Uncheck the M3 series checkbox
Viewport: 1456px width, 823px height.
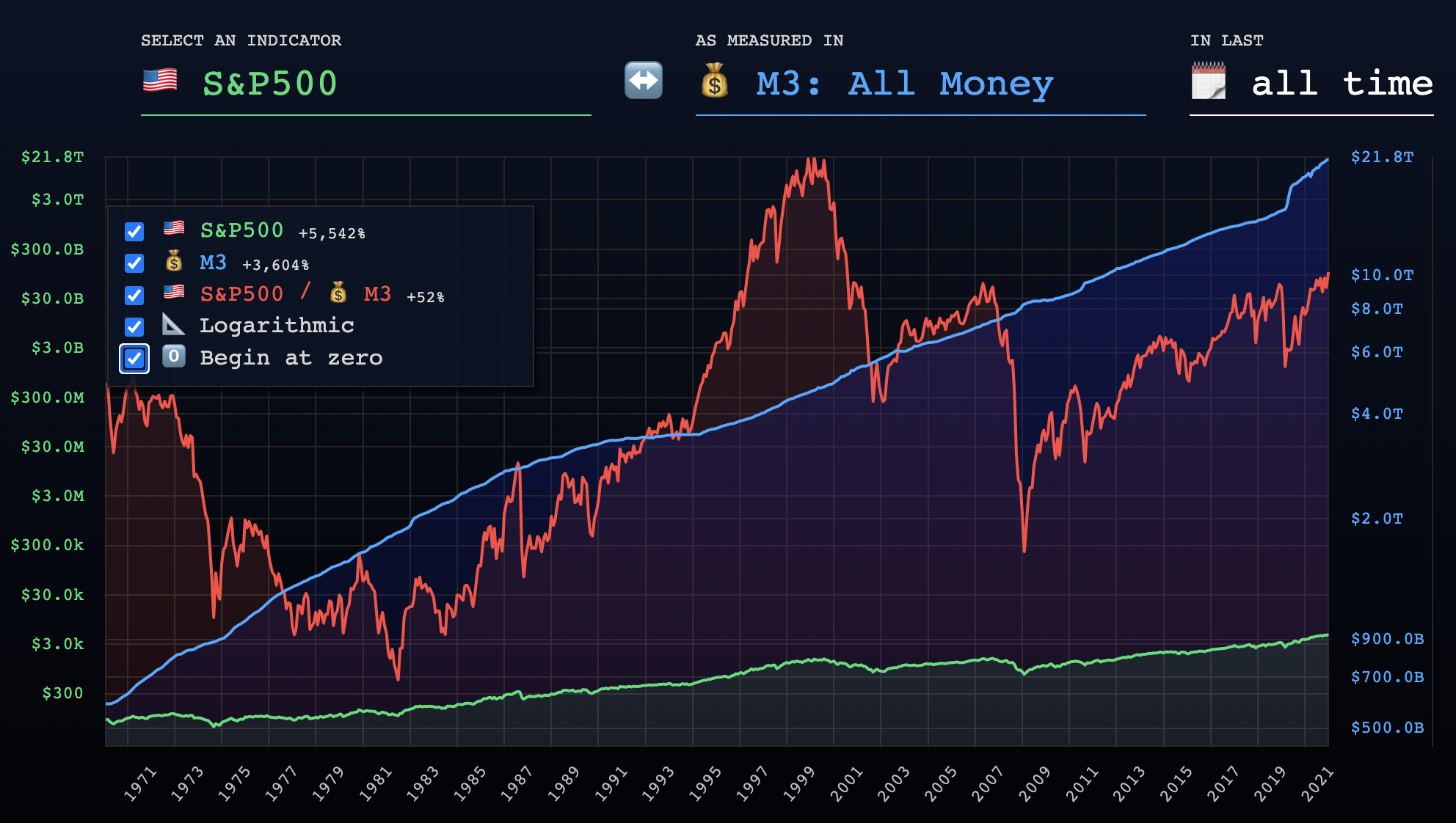134,263
